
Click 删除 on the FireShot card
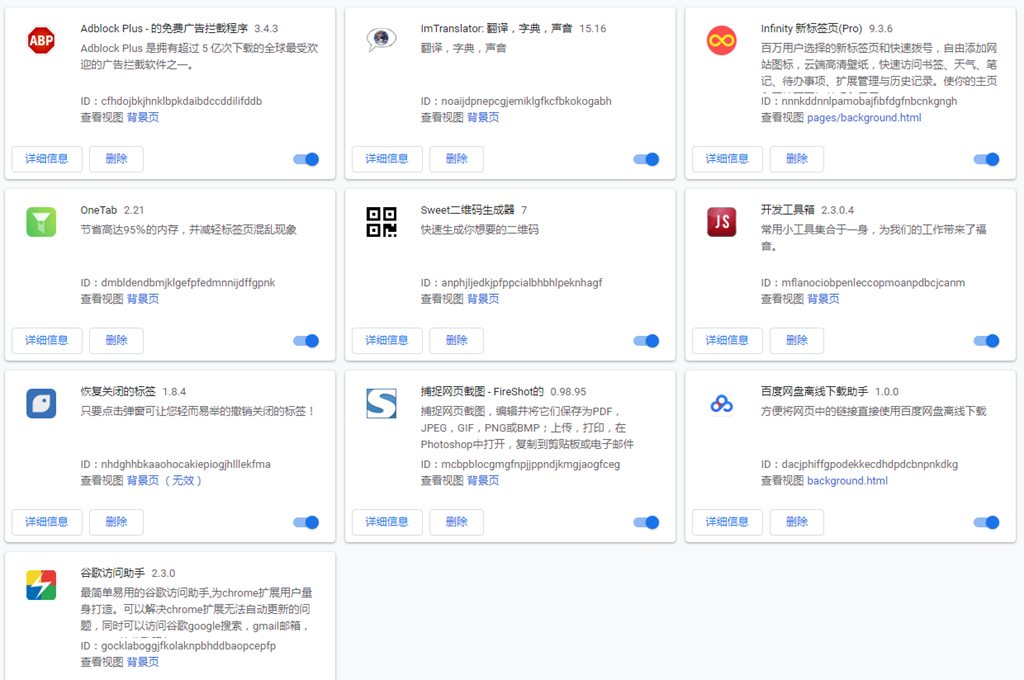click(x=456, y=522)
